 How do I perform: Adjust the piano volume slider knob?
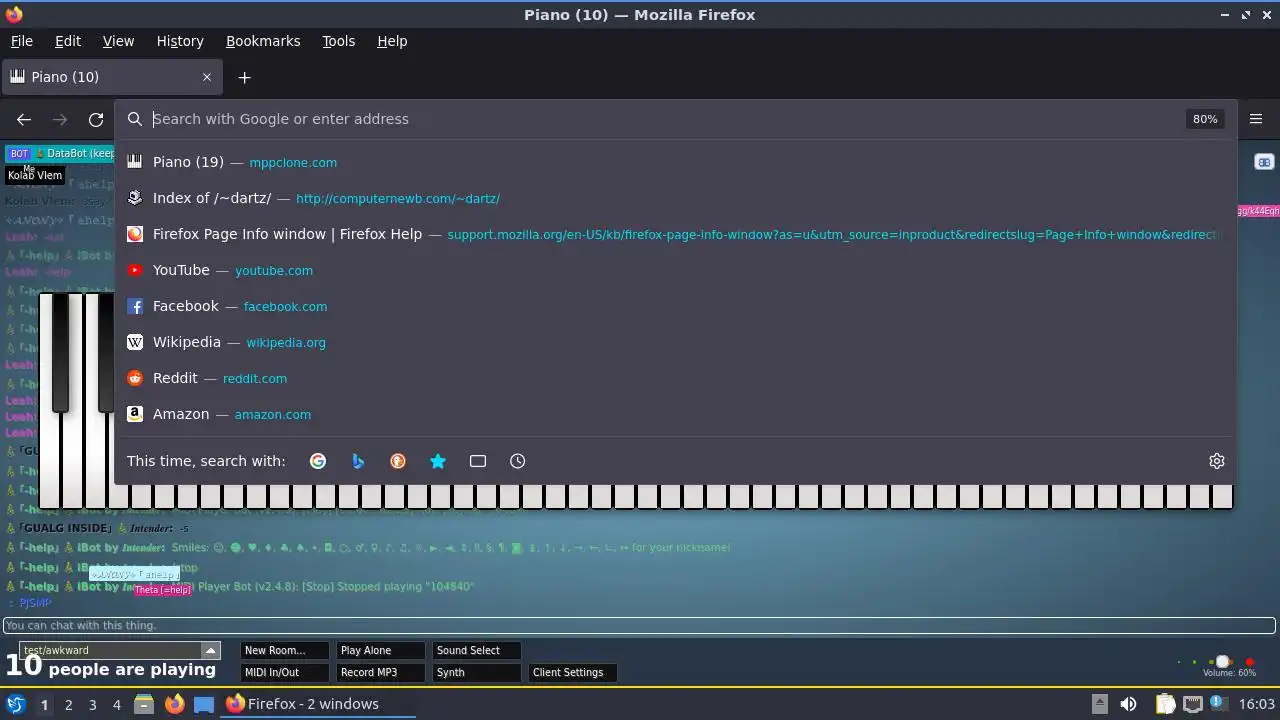coord(1222,661)
